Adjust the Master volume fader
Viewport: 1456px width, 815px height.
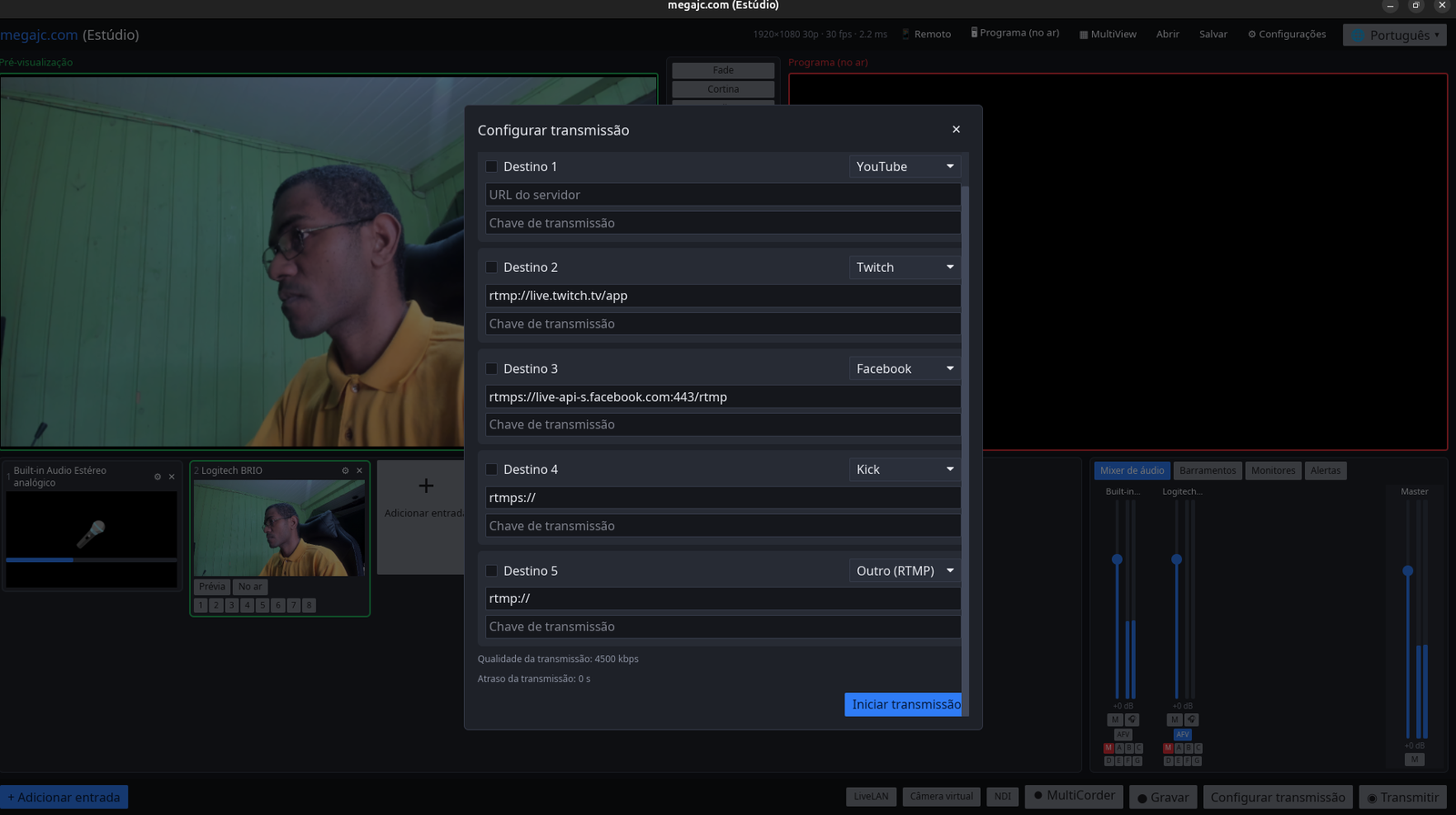[x=1408, y=571]
